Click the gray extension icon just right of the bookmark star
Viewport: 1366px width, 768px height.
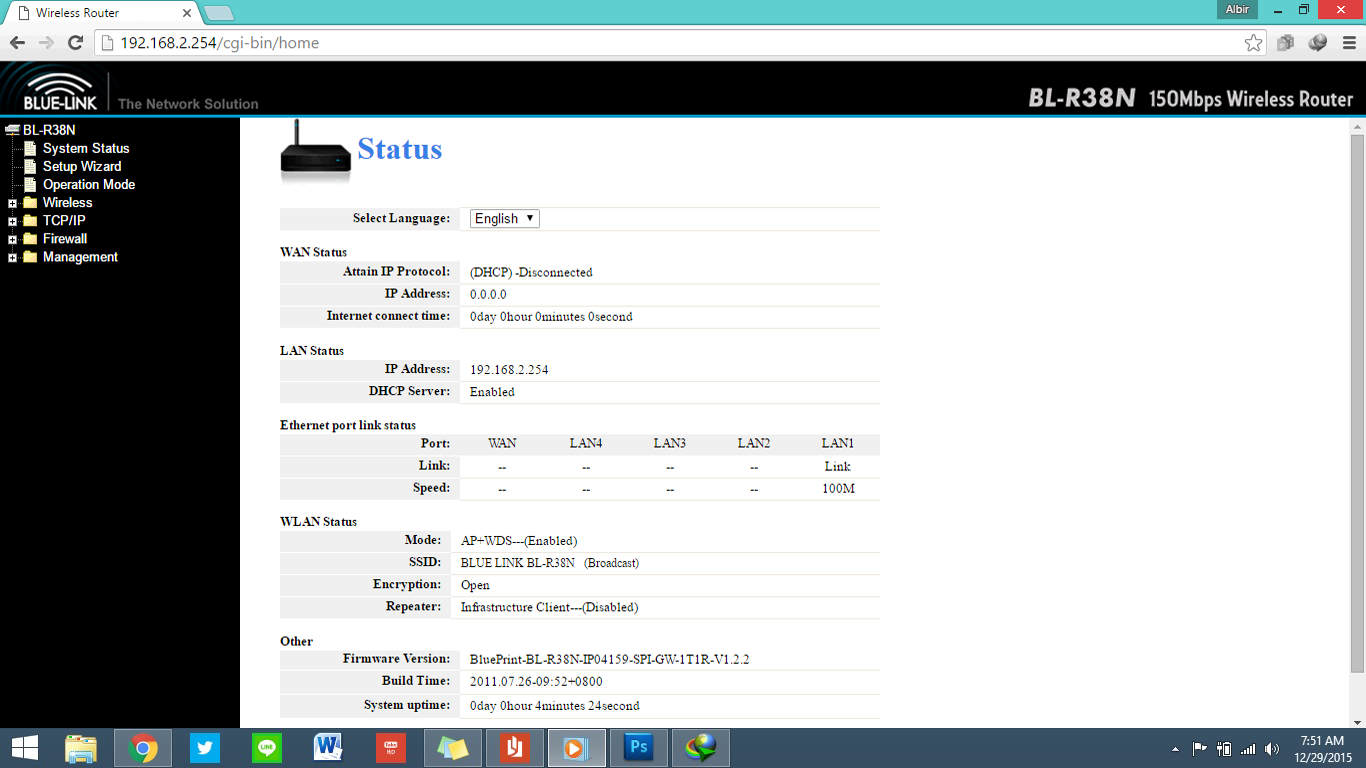coord(1285,43)
